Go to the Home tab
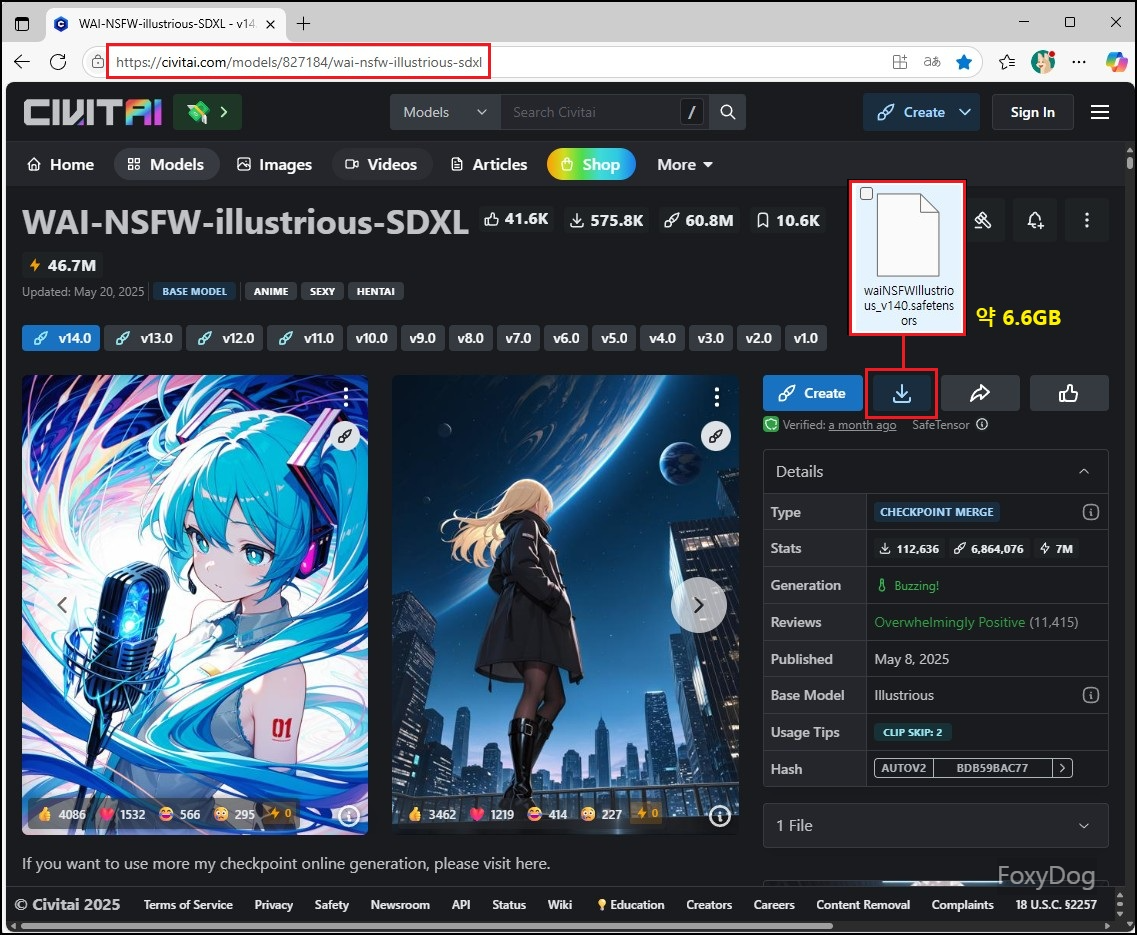This screenshot has height=935, width=1137. coord(60,165)
